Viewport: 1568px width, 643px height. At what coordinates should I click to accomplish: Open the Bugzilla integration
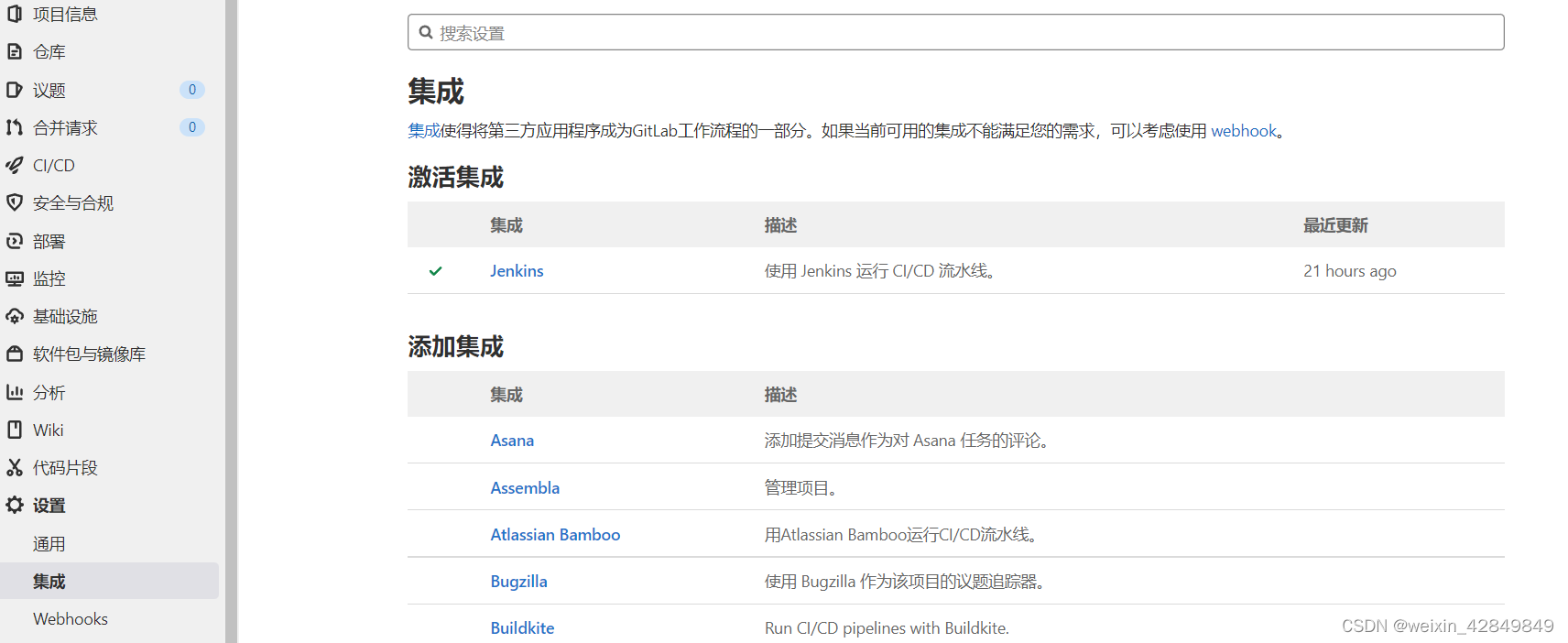[518, 581]
